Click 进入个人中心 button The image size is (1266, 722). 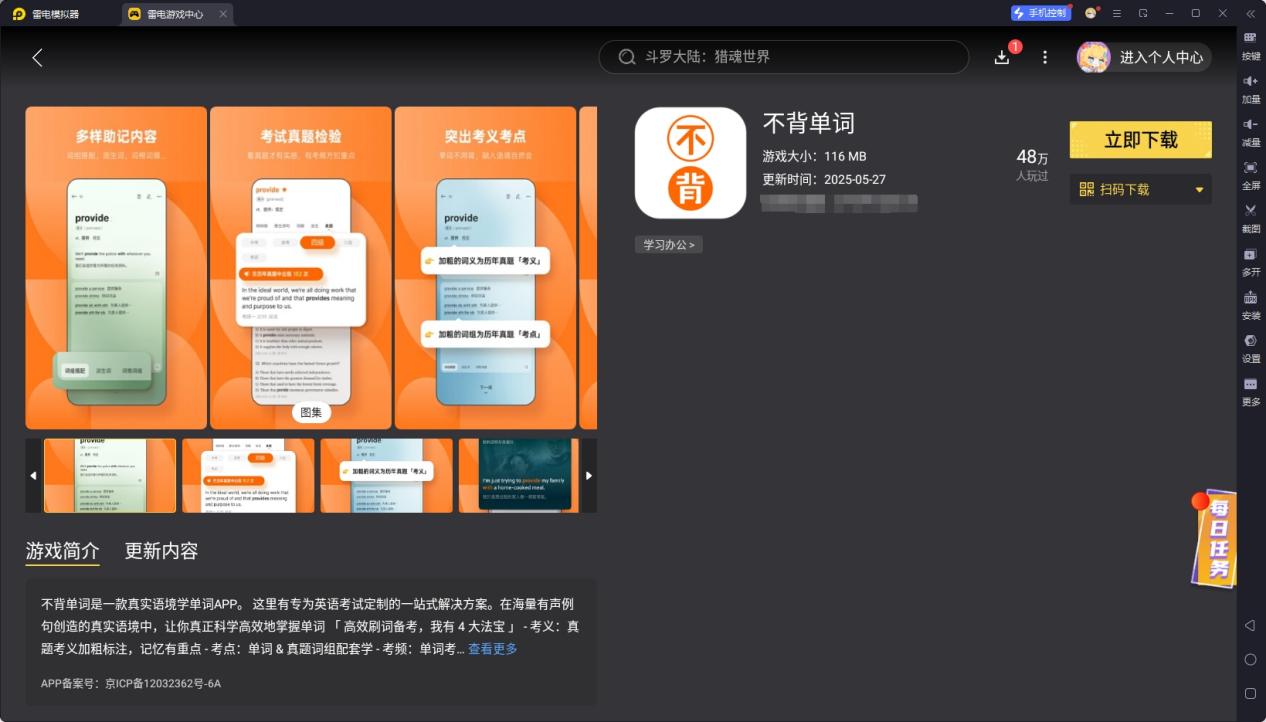(1161, 57)
